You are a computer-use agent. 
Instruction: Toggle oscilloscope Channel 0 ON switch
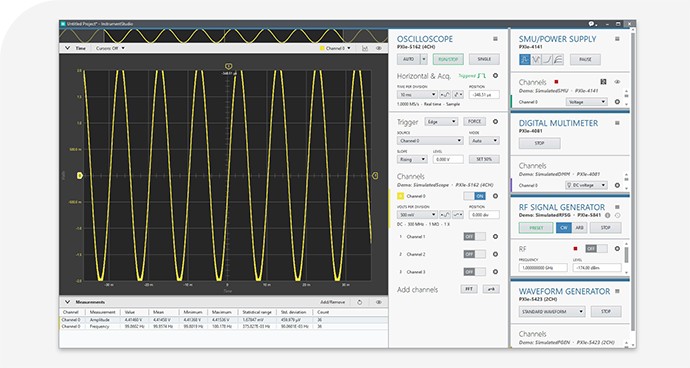tap(475, 196)
